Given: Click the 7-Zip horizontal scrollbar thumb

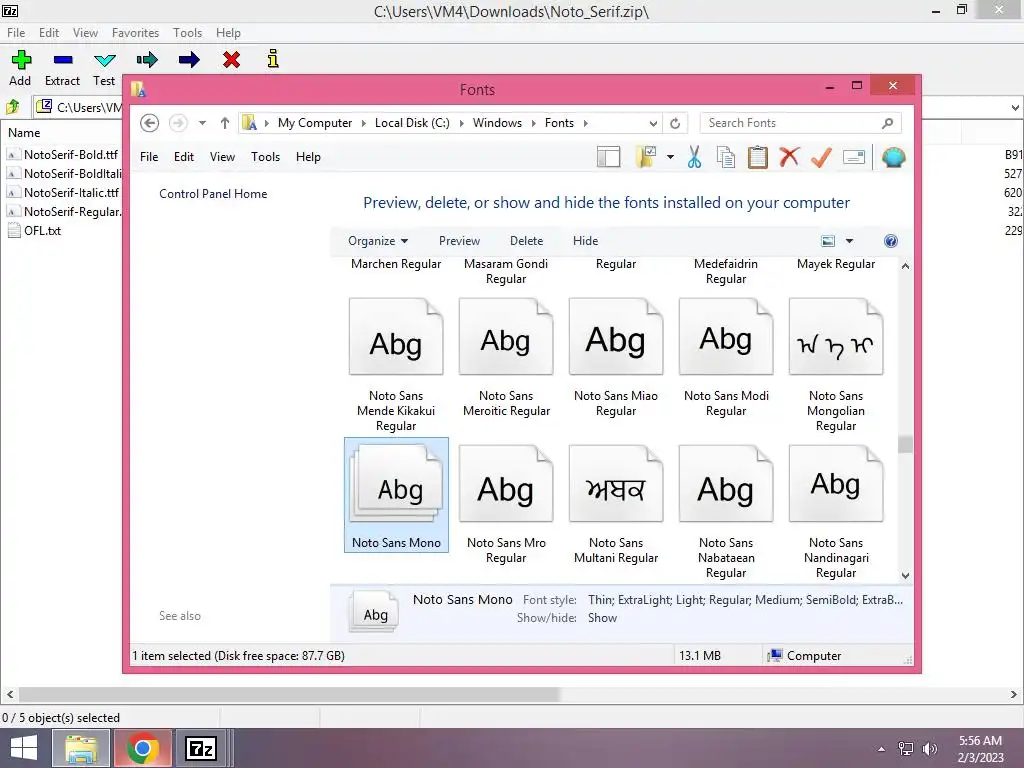Looking at the screenshot, I should point(289,694).
